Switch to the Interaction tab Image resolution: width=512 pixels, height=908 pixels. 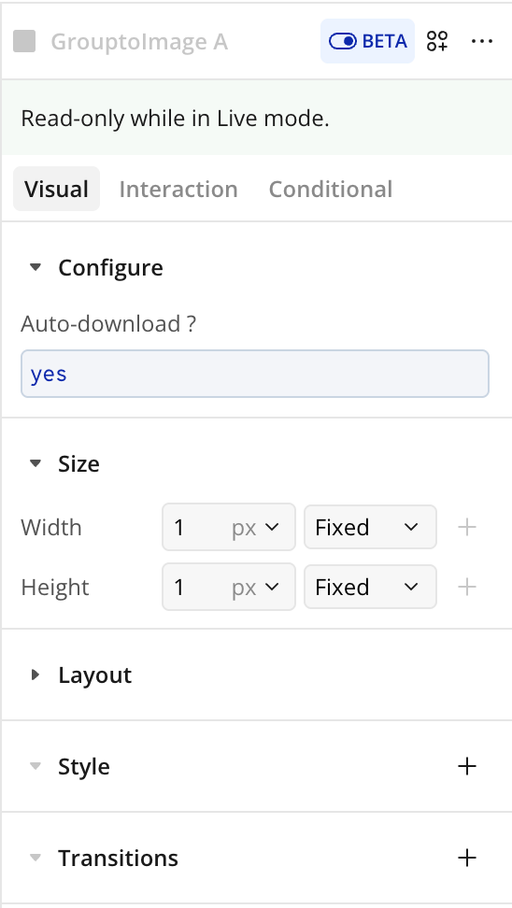[178, 189]
